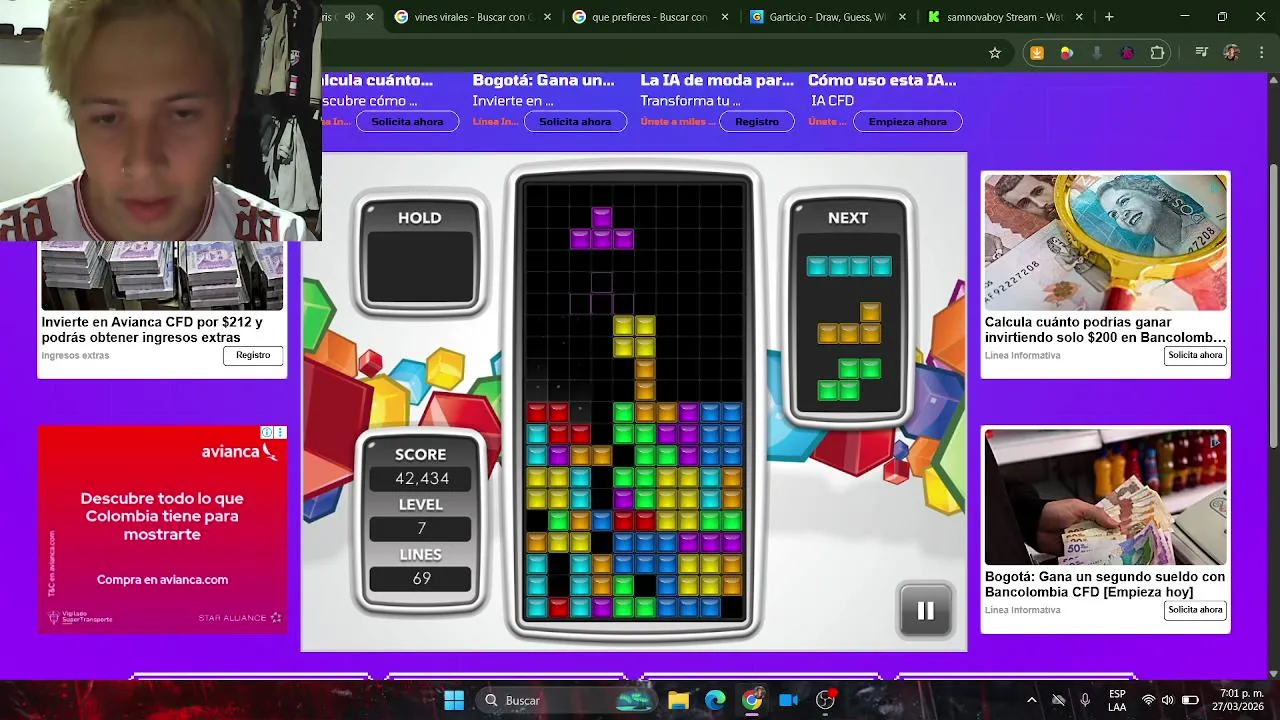The width and height of the screenshot is (1280, 720).
Task: Click 'Solicita ahora' on the Bancolombia $200 ad
Action: pos(1195,355)
